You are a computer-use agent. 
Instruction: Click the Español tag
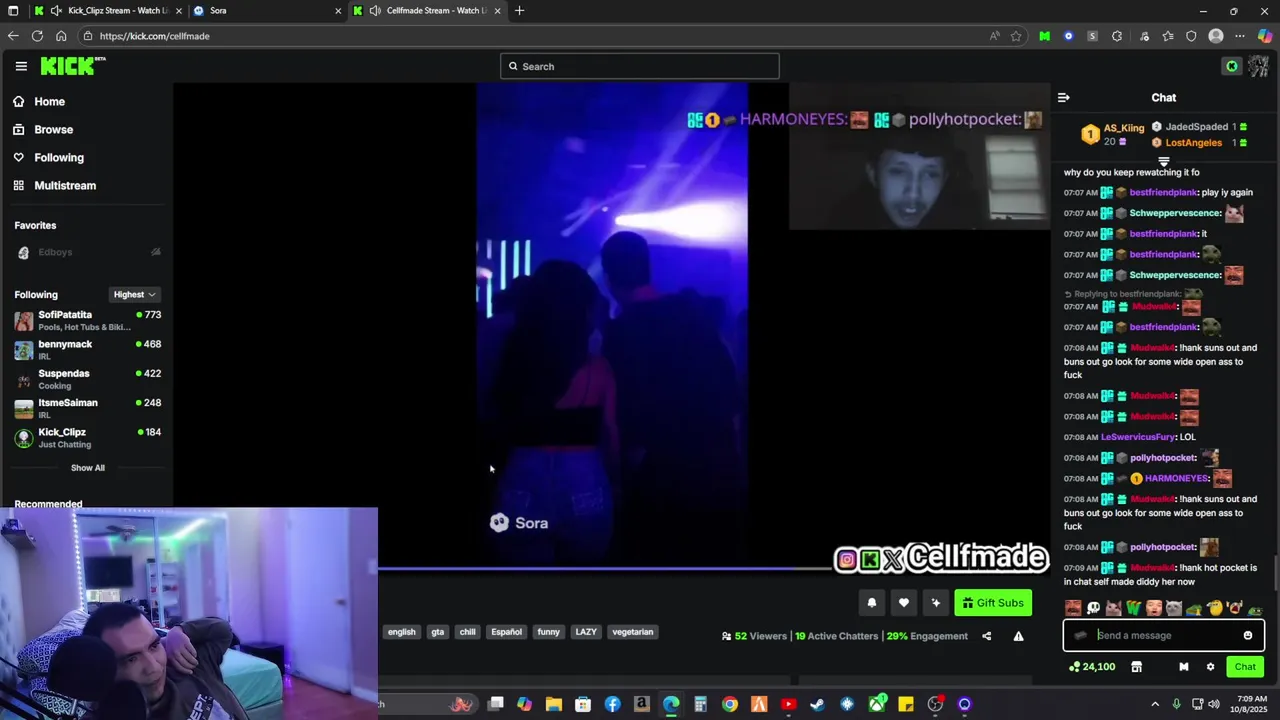point(506,632)
